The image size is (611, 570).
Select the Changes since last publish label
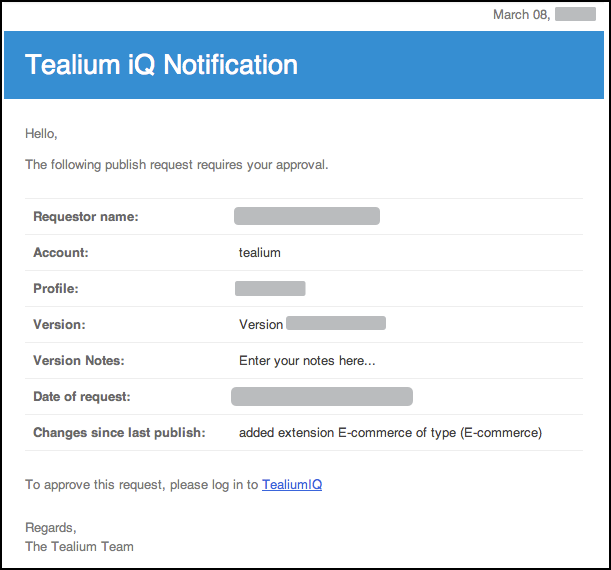coord(119,433)
